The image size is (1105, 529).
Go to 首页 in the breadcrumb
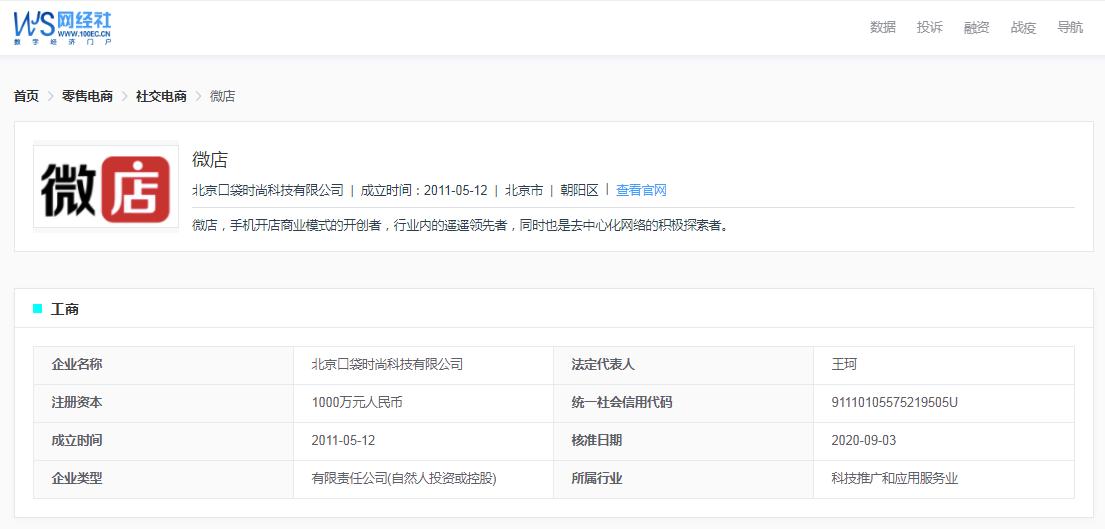(x=26, y=97)
